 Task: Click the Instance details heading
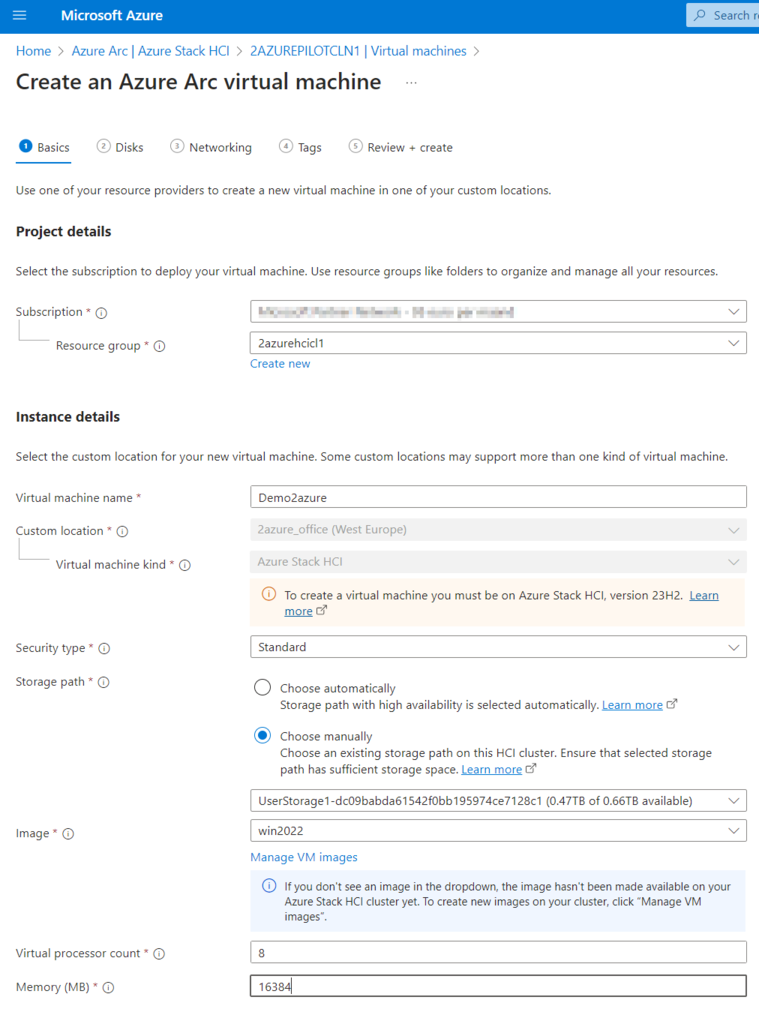[68, 417]
